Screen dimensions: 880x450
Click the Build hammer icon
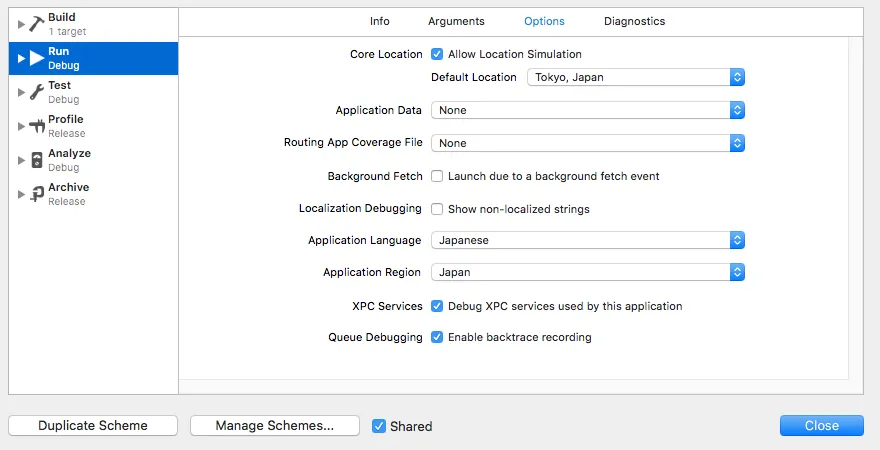point(37,24)
